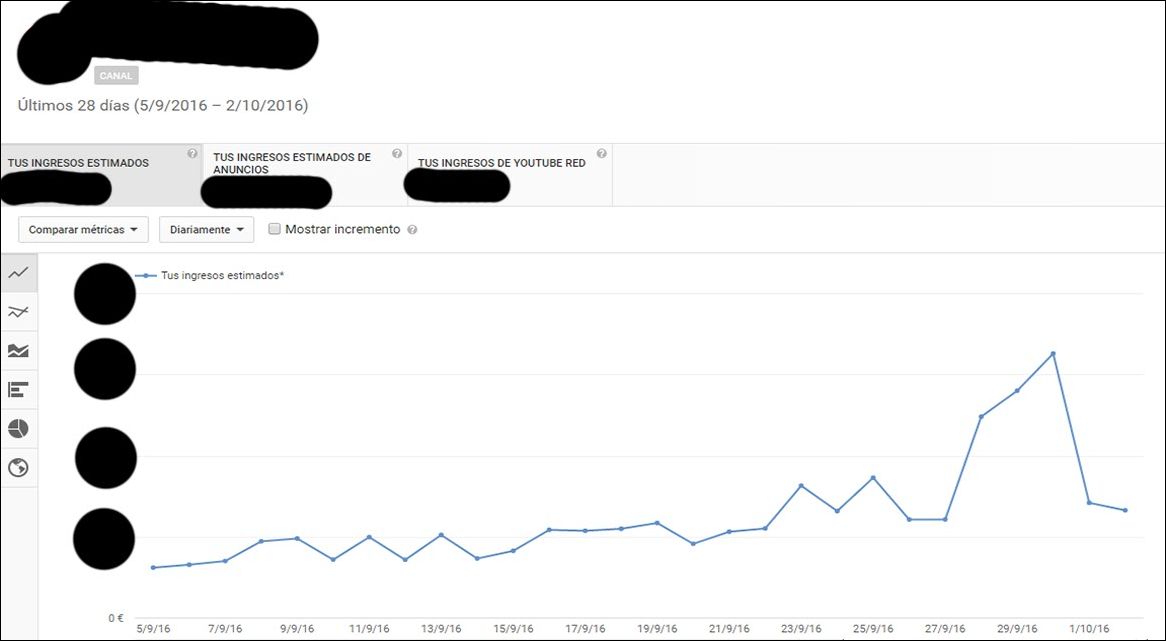Click the data point above 25/9/16
This screenshot has height=641, width=1166.
[x=873, y=477]
